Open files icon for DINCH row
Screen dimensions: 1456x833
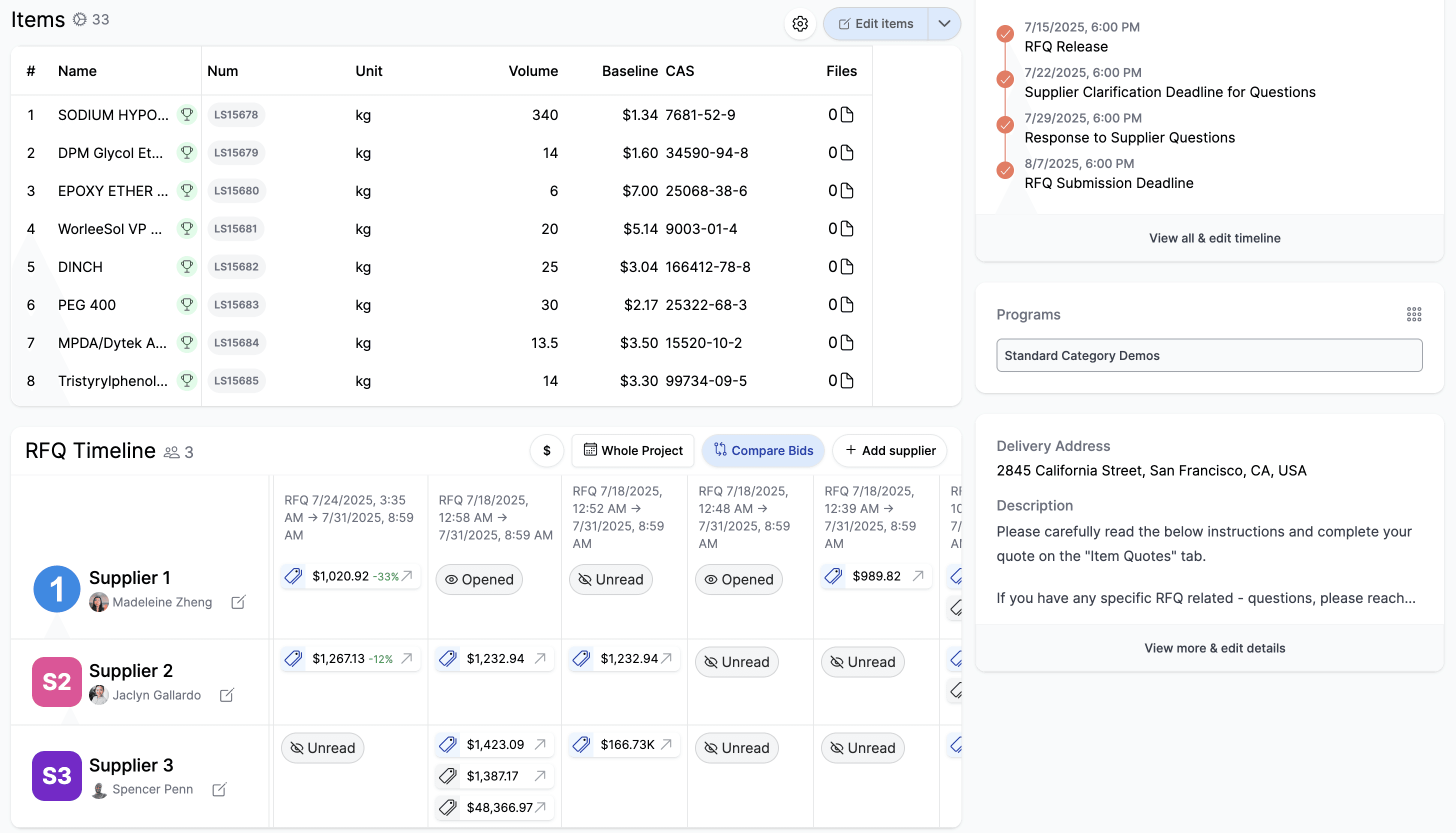[846, 266]
